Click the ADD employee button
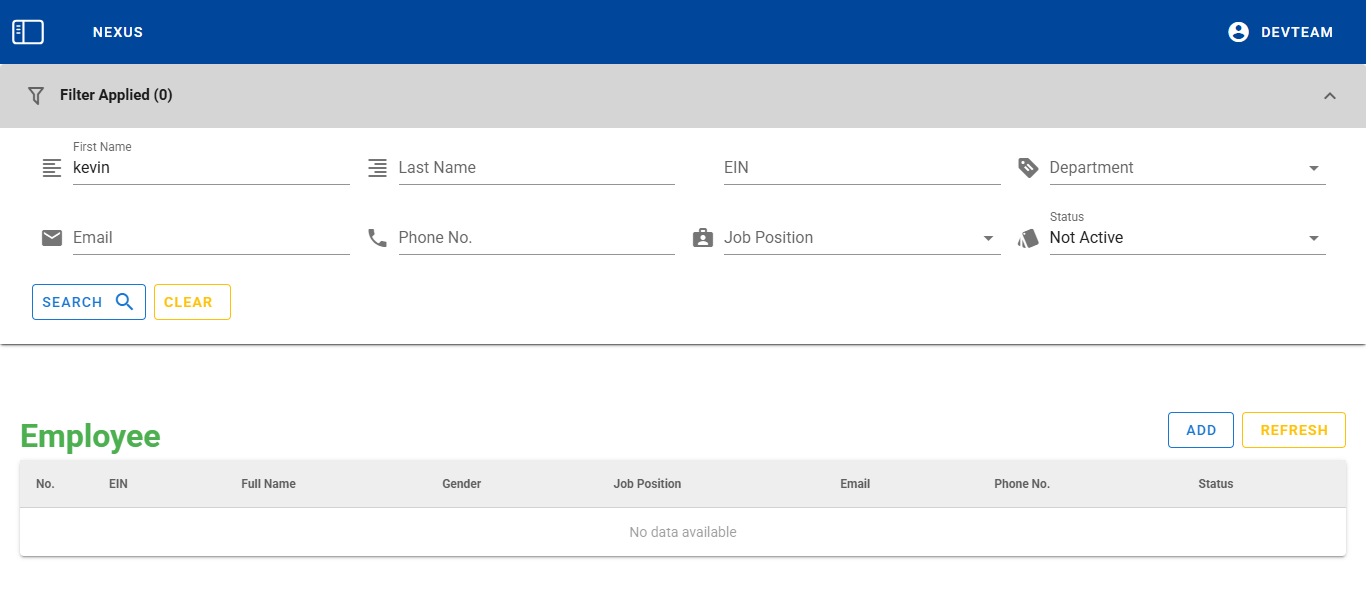The height and width of the screenshot is (599, 1366). coord(1201,430)
